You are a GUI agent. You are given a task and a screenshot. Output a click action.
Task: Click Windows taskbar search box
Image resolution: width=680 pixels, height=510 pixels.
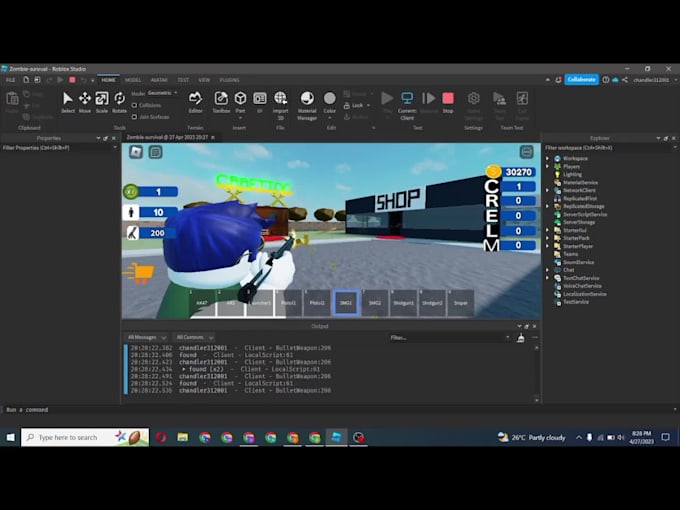point(85,437)
